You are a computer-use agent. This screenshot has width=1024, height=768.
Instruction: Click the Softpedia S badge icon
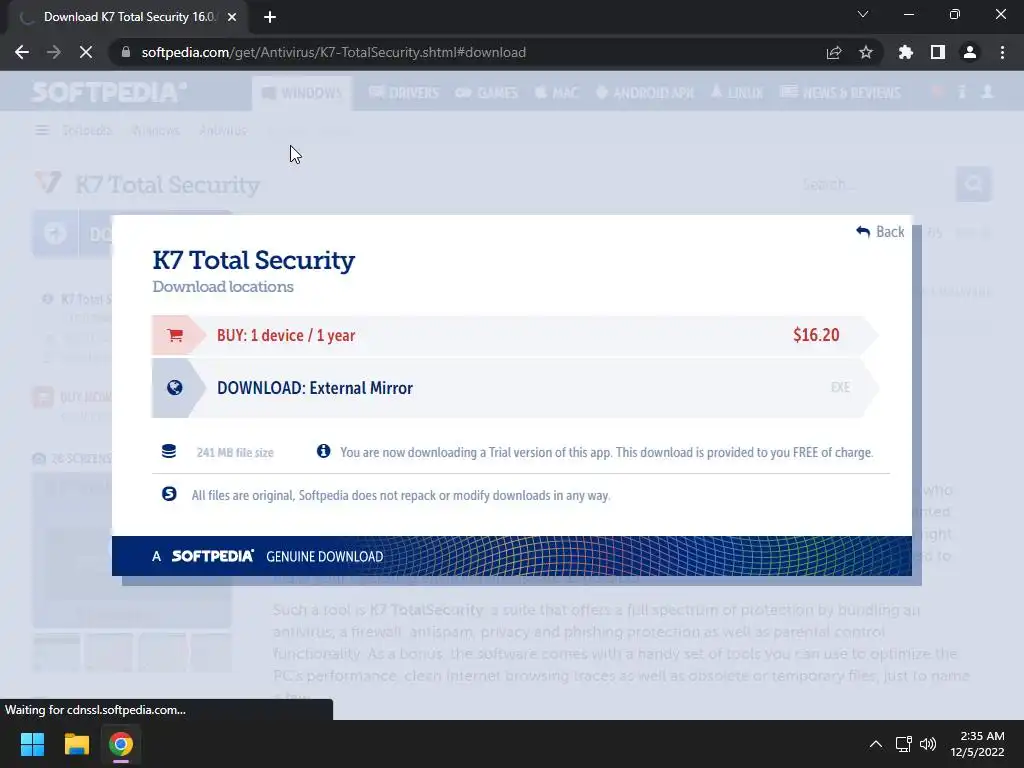coord(169,494)
